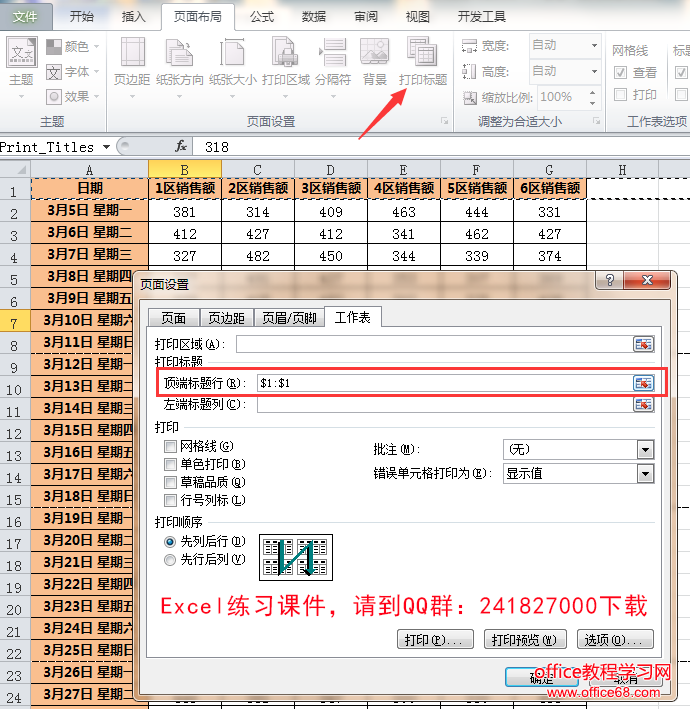The height and width of the screenshot is (709, 690).
Task: Select row header 7
Action: tap(14, 323)
